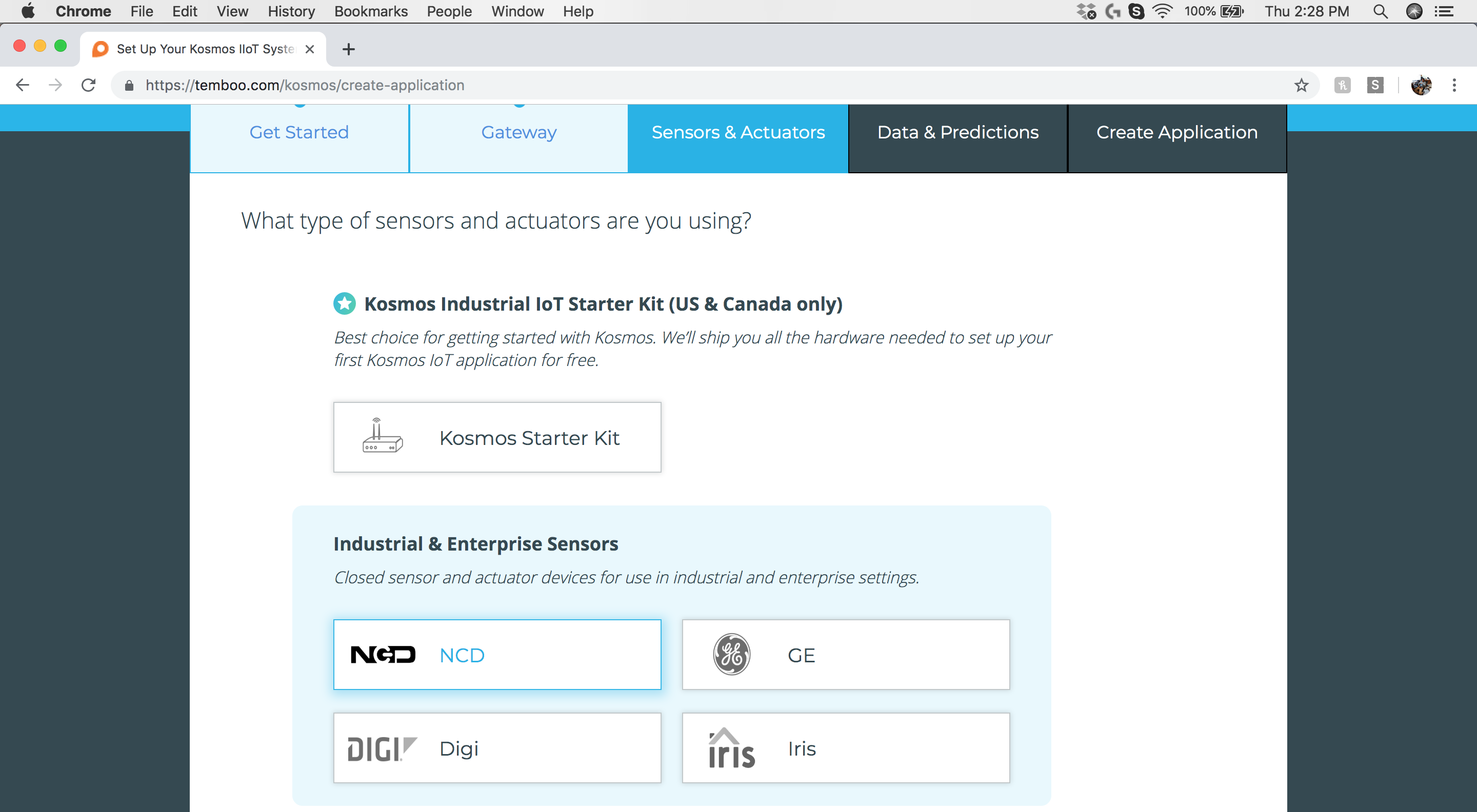Screen dimensions: 1477x812
Task: Click the site lock icon in address bar
Action: 129,86
